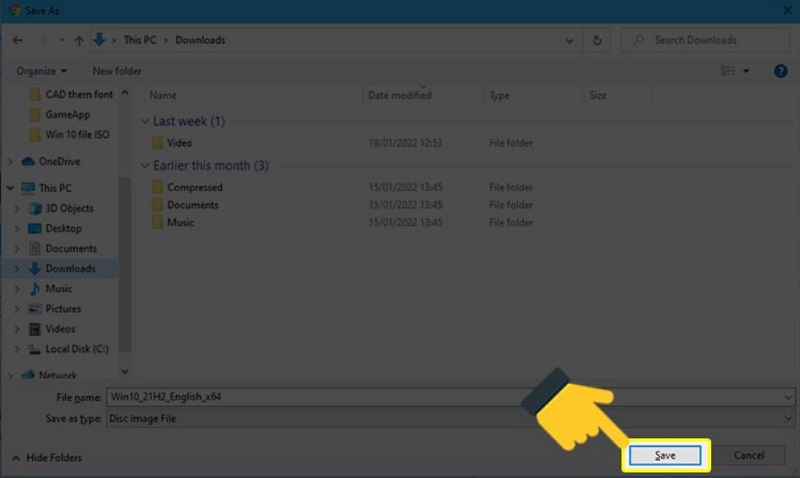Image resolution: width=800 pixels, height=478 pixels.
Task: Refresh the Downloads folder view
Action: coord(597,40)
